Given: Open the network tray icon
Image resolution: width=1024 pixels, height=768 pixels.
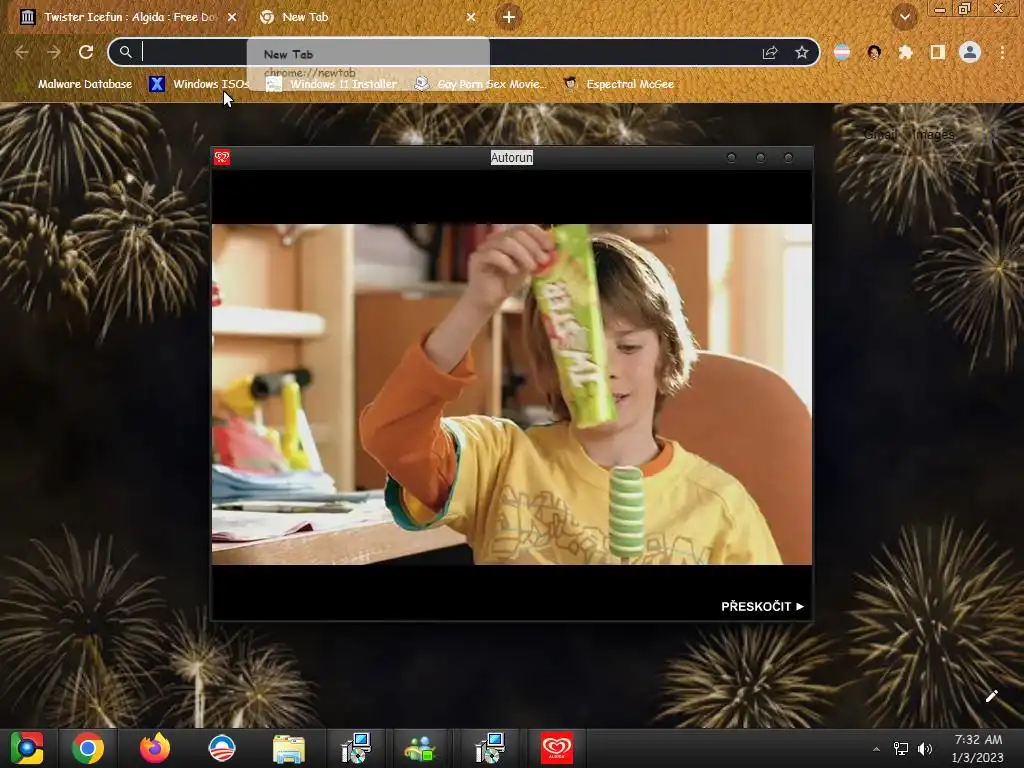Looking at the screenshot, I should point(901,749).
